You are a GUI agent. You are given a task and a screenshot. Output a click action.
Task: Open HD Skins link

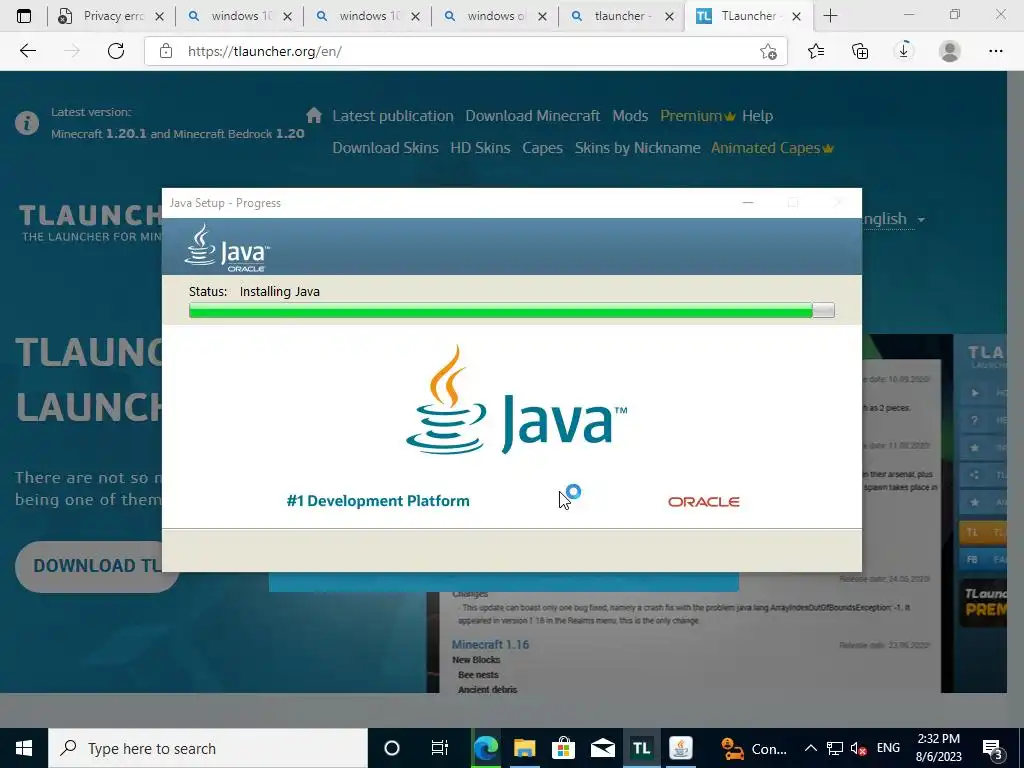click(x=480, y=148)
